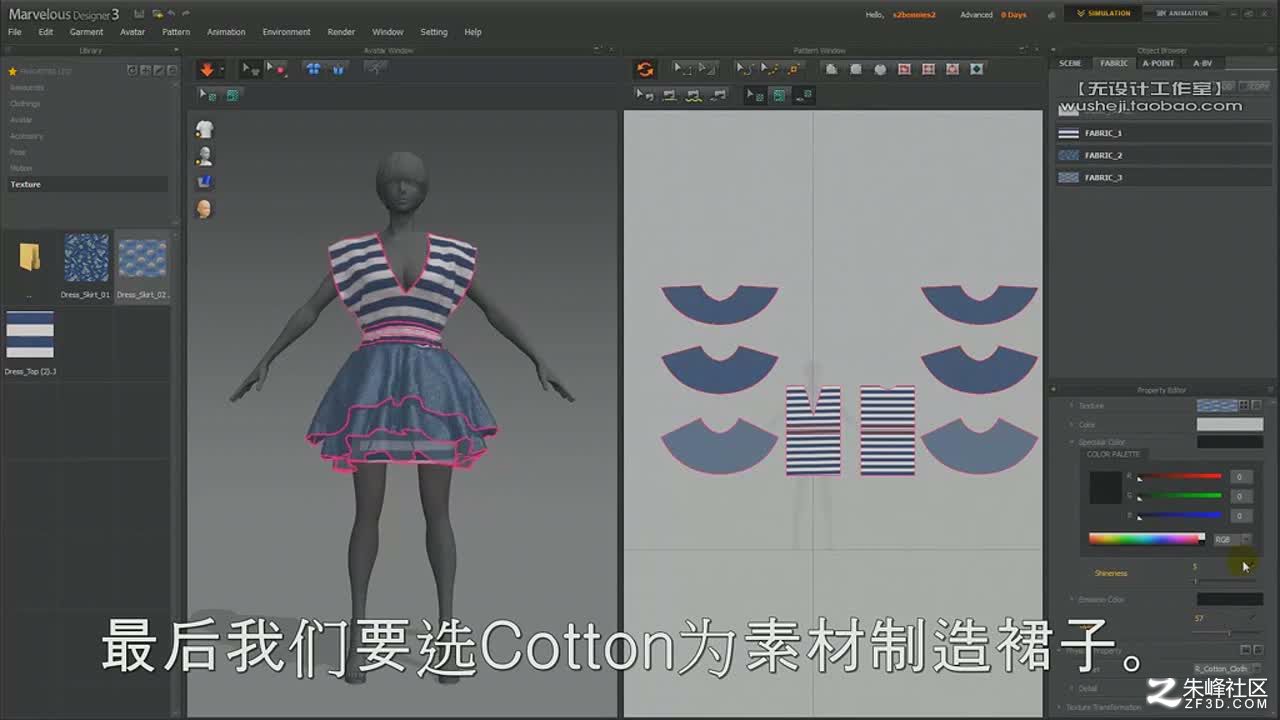This screenshot has width=1280, height=720.
Task: Select the Dress_Skirt_02 texture thumbnail
Action: (142, 258)
